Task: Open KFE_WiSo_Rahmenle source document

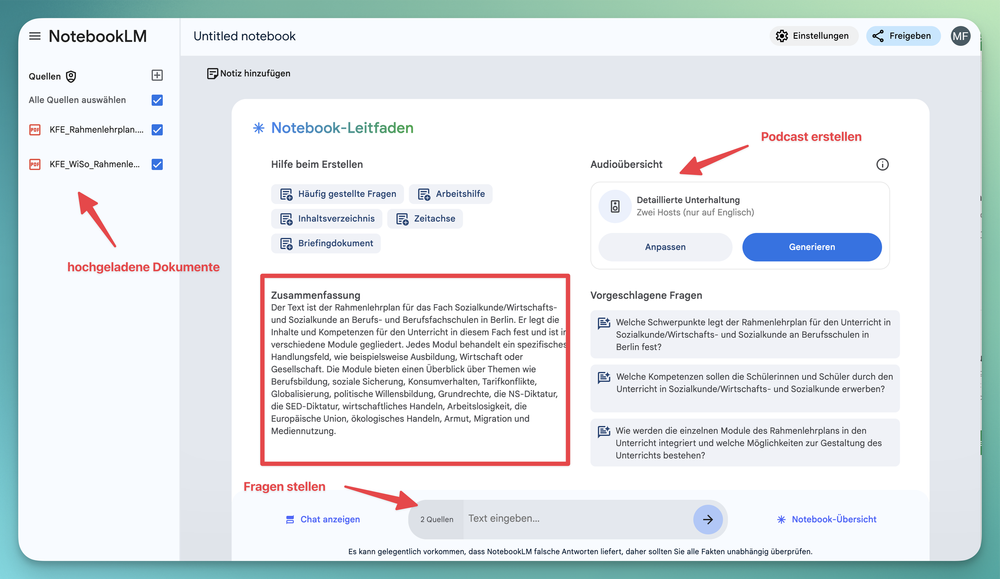Action: click(x=94, y=164)
